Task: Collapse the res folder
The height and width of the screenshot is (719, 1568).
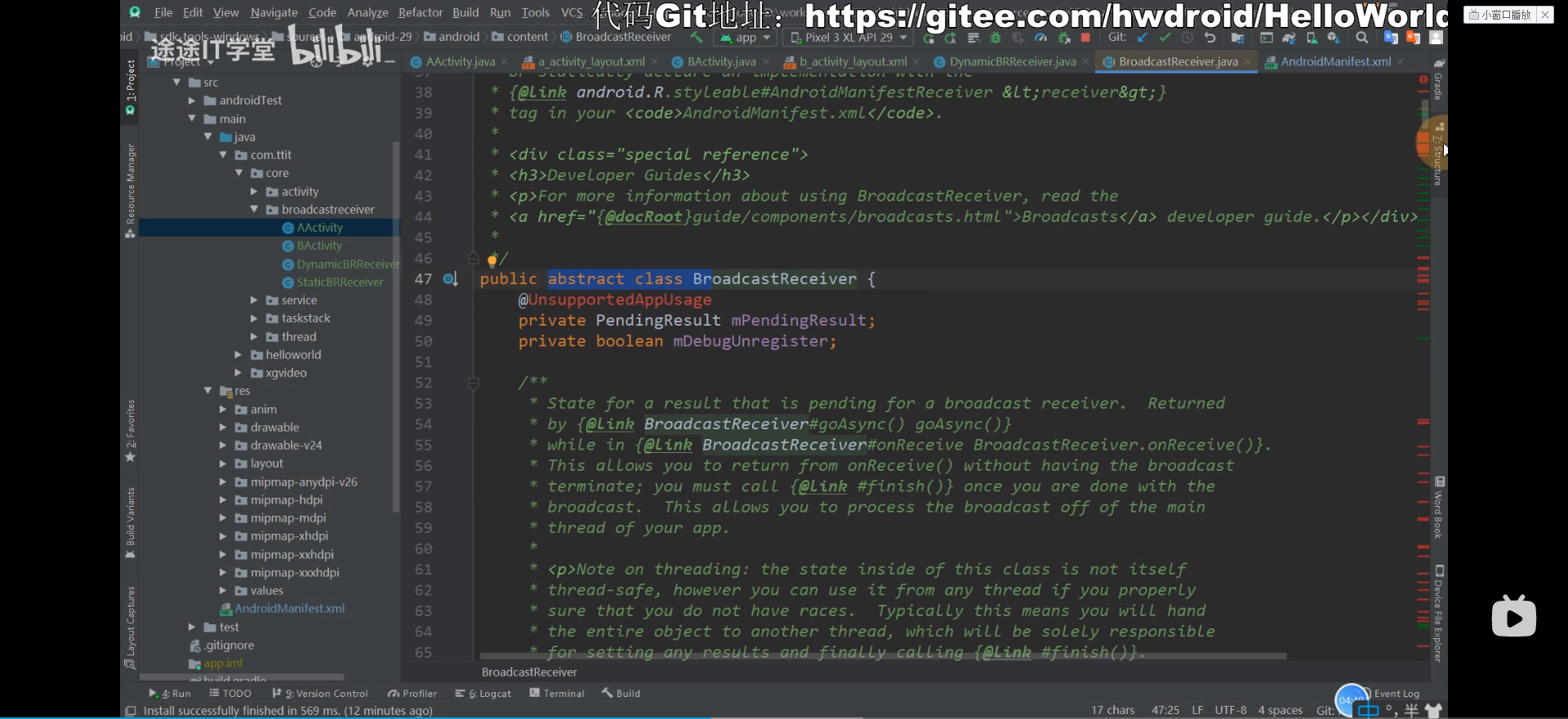Action: 207,391
